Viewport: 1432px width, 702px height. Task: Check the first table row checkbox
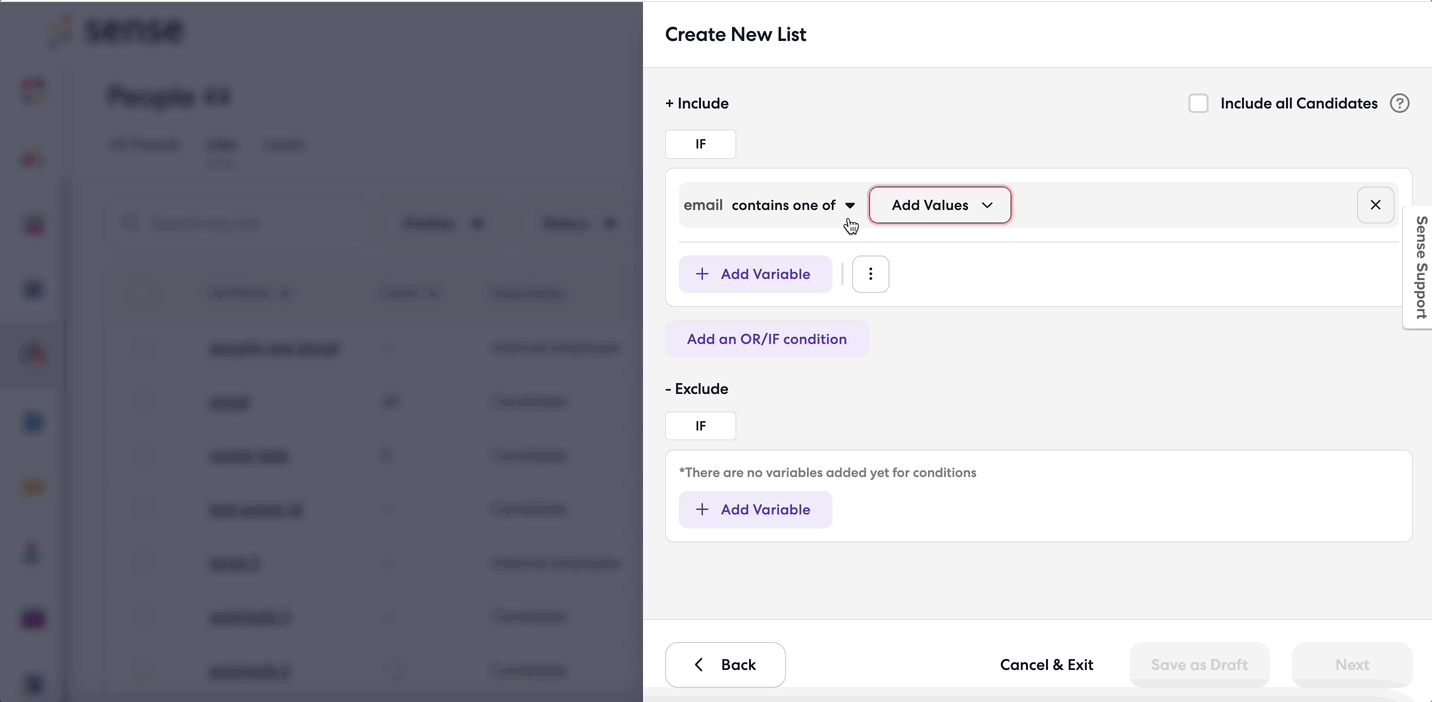point(143,348)
